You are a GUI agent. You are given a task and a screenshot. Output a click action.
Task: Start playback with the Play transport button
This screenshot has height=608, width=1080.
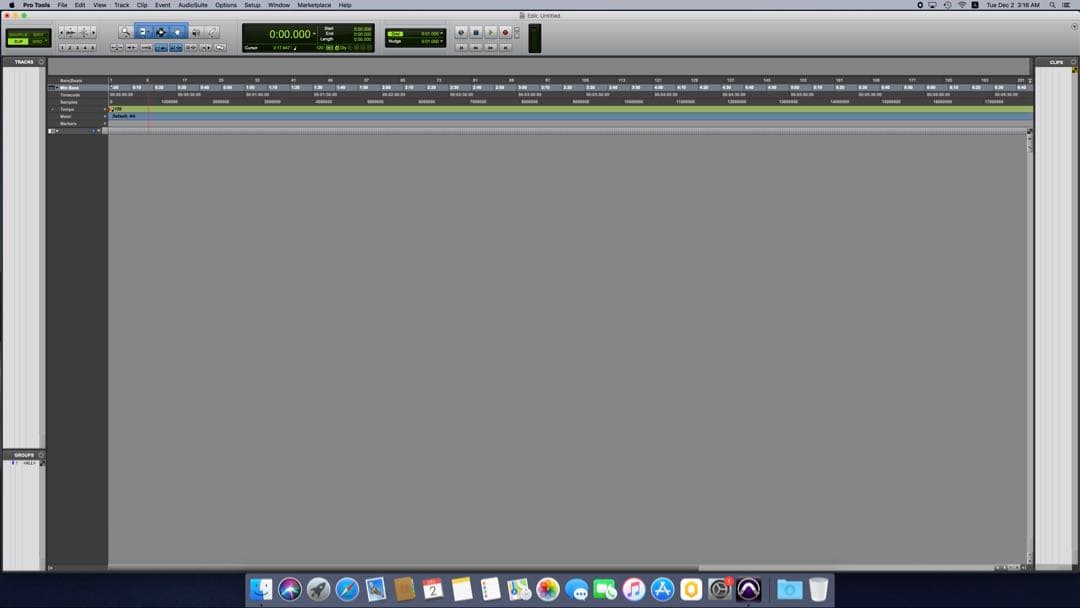point(490,32)
